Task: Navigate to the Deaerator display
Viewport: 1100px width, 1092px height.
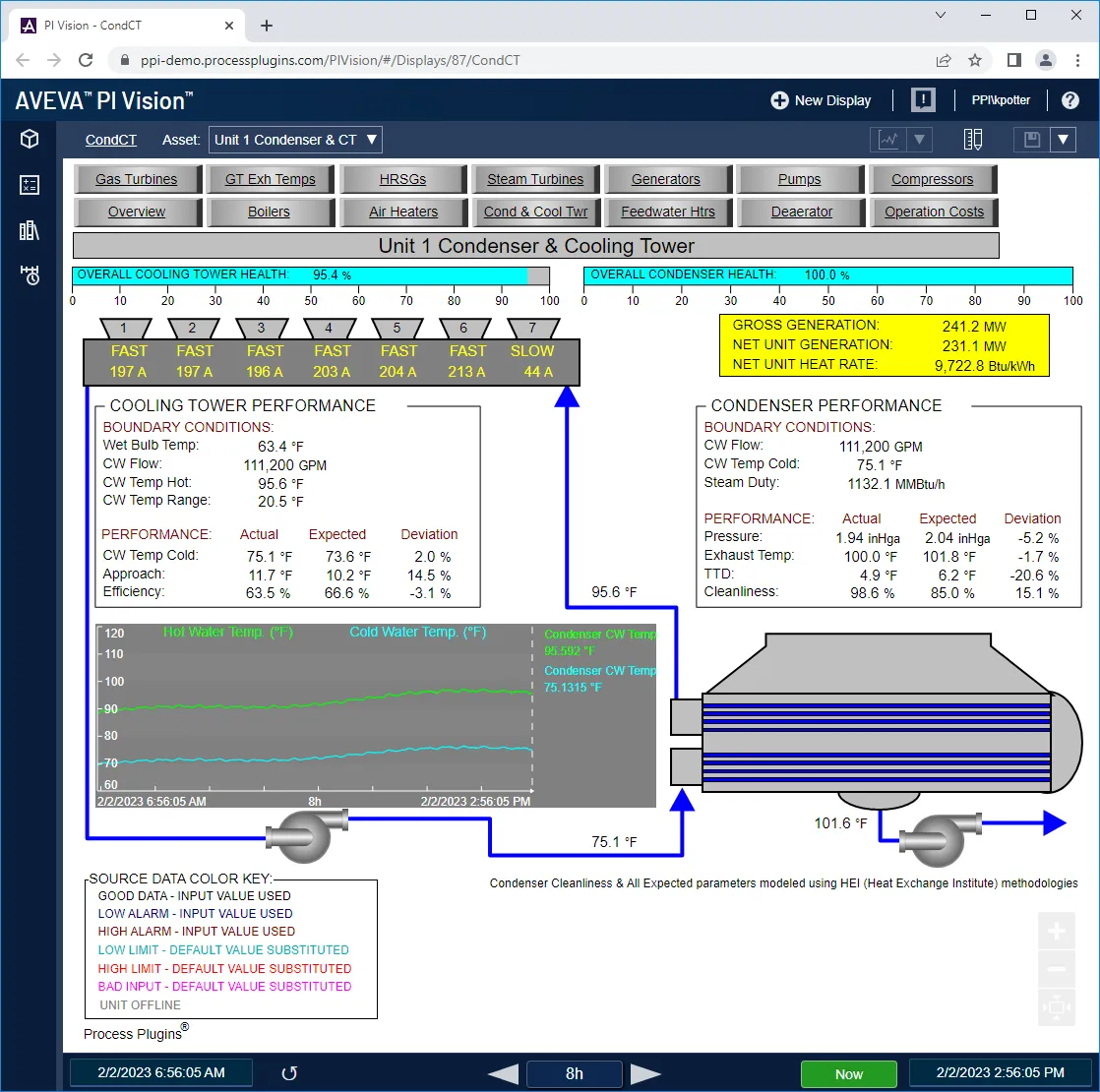Action: (800, 212)
